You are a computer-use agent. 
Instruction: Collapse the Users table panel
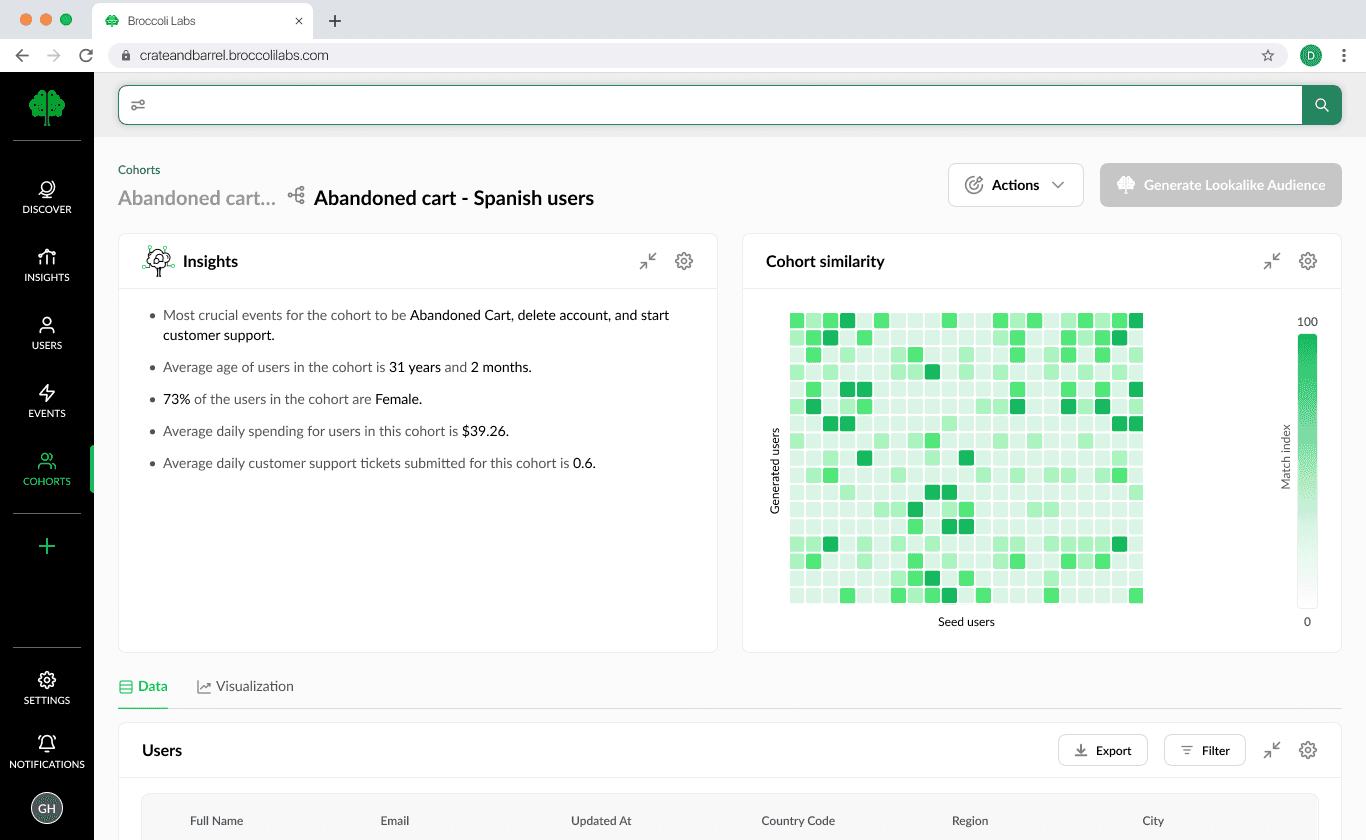(x=1272, y=750)
